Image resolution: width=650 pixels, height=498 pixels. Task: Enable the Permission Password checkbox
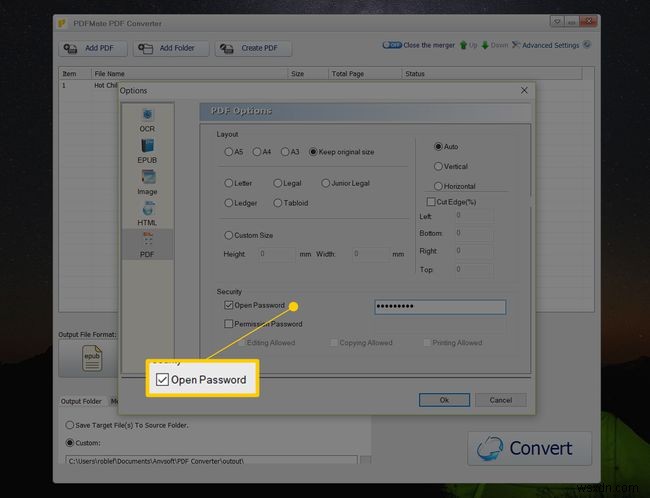pyautogui.click(x=228, y=324)
